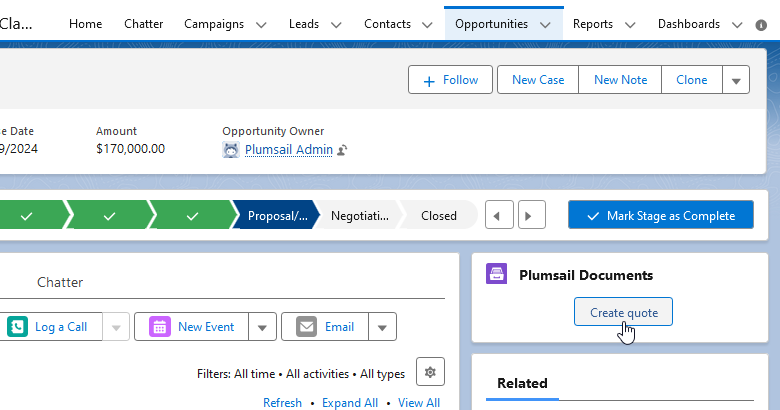Click the info icon in navigation bar
Viewport: 780px width, 410px height.
761,25
